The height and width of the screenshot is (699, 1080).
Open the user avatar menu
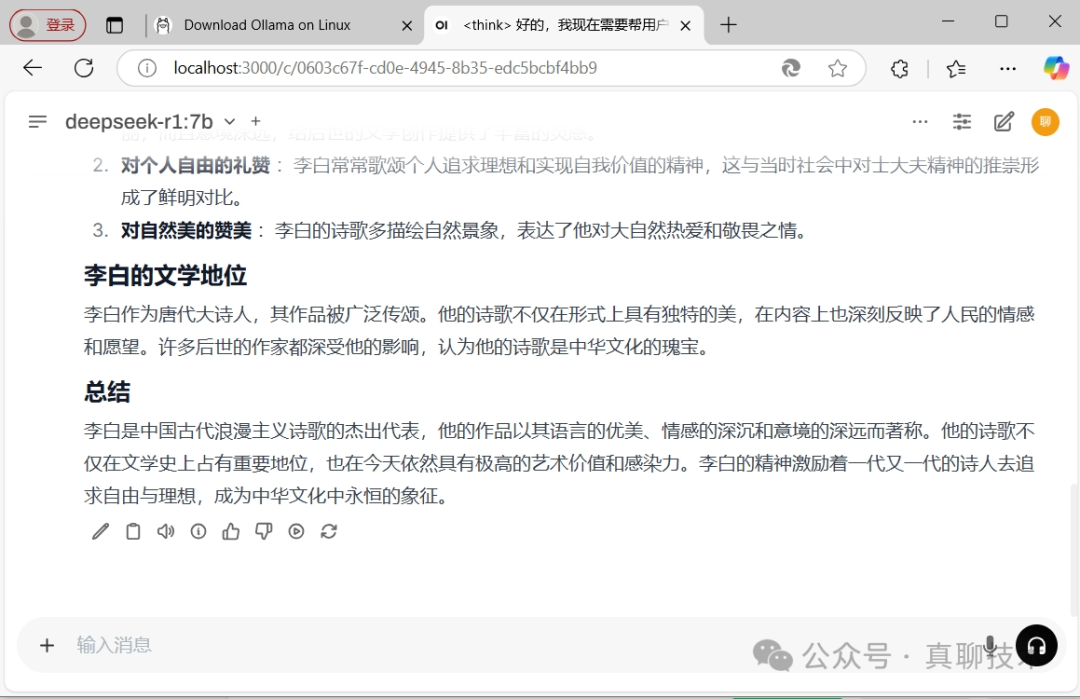(1045, 122)
